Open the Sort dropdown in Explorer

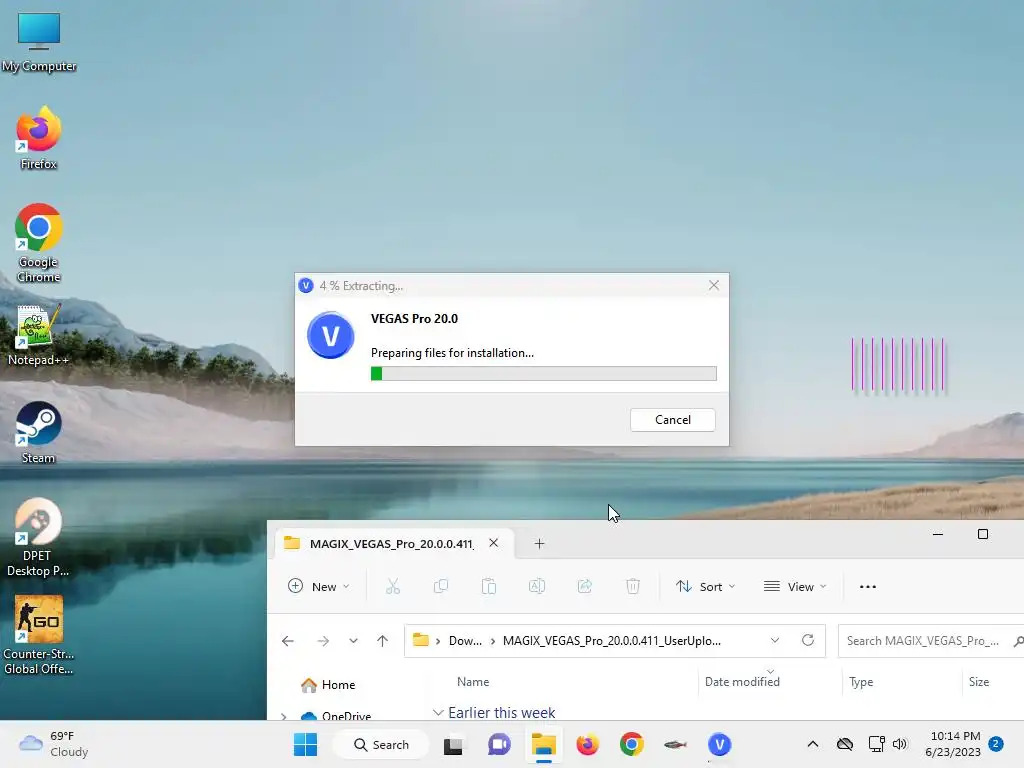[x=705, y=586]
